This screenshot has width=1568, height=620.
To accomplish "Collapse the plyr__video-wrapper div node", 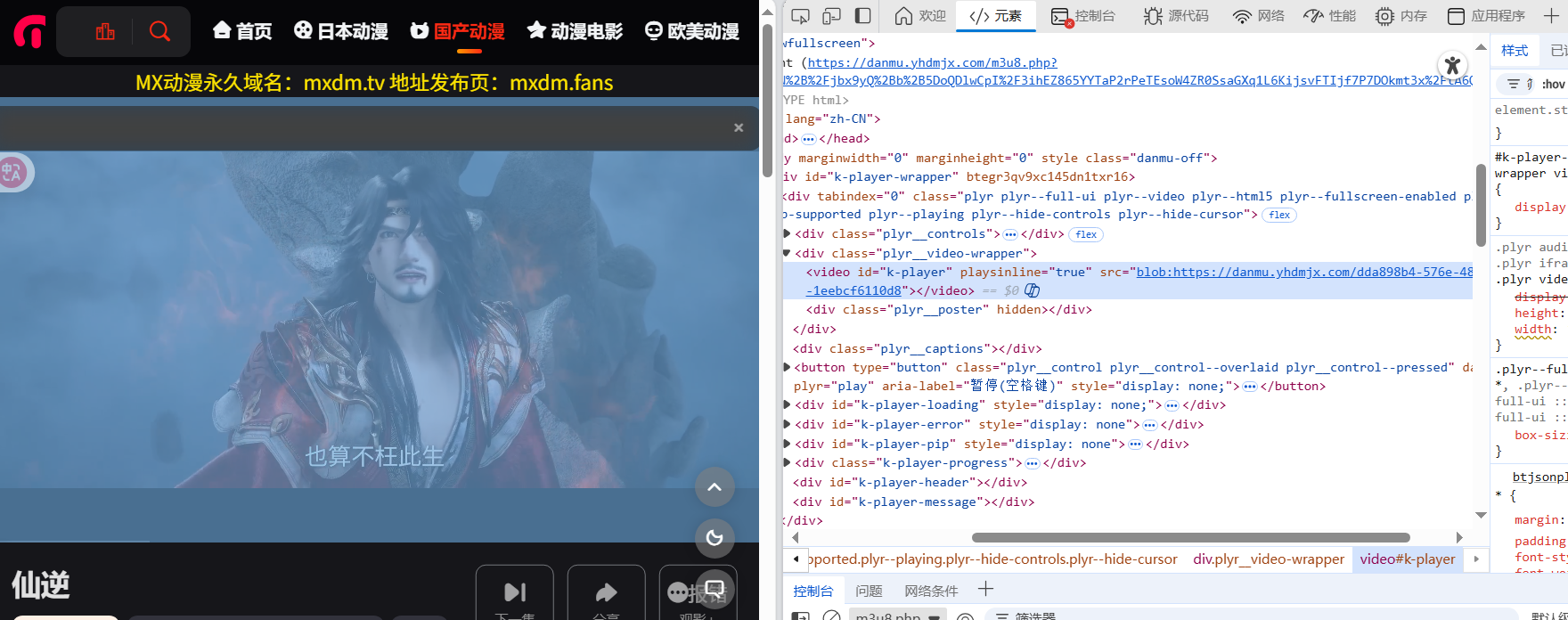I will [x=787, y=253].
